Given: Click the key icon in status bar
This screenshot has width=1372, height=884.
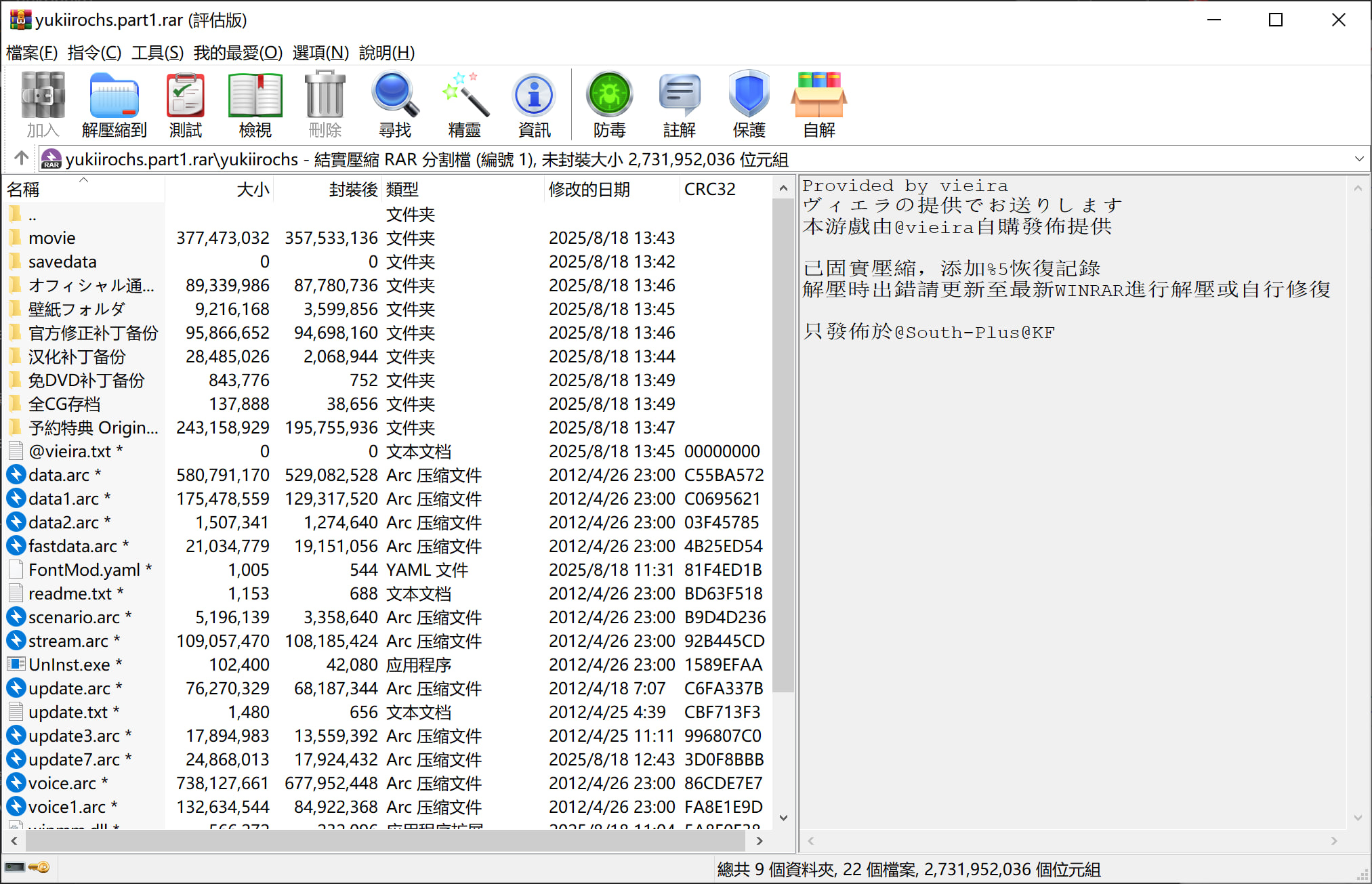Looking at the screenshot, I should [x=40, y=868].
